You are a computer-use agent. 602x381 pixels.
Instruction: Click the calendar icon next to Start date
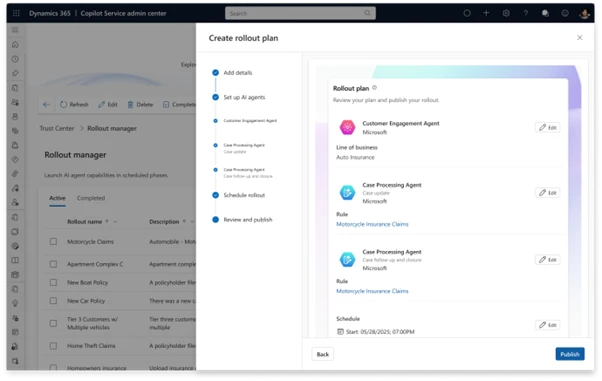[340, 331]
